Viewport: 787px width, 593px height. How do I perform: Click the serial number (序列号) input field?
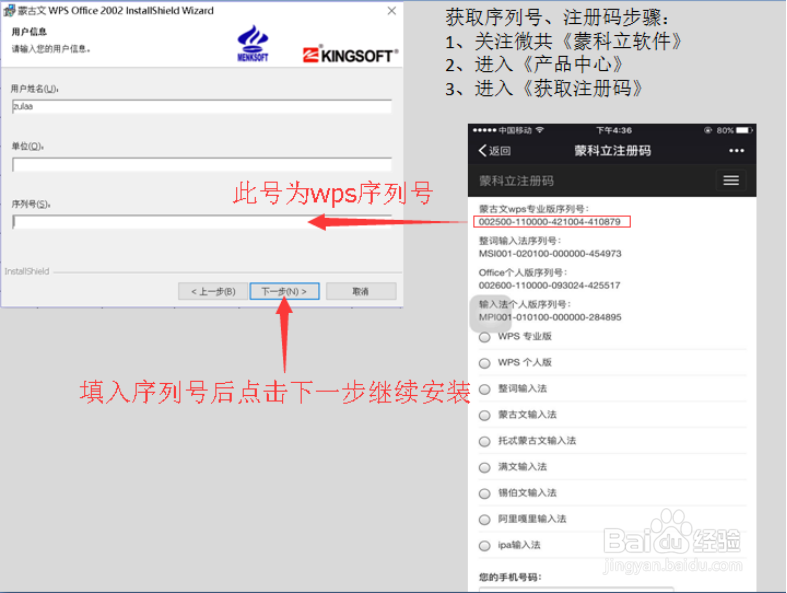click(202, 222)
